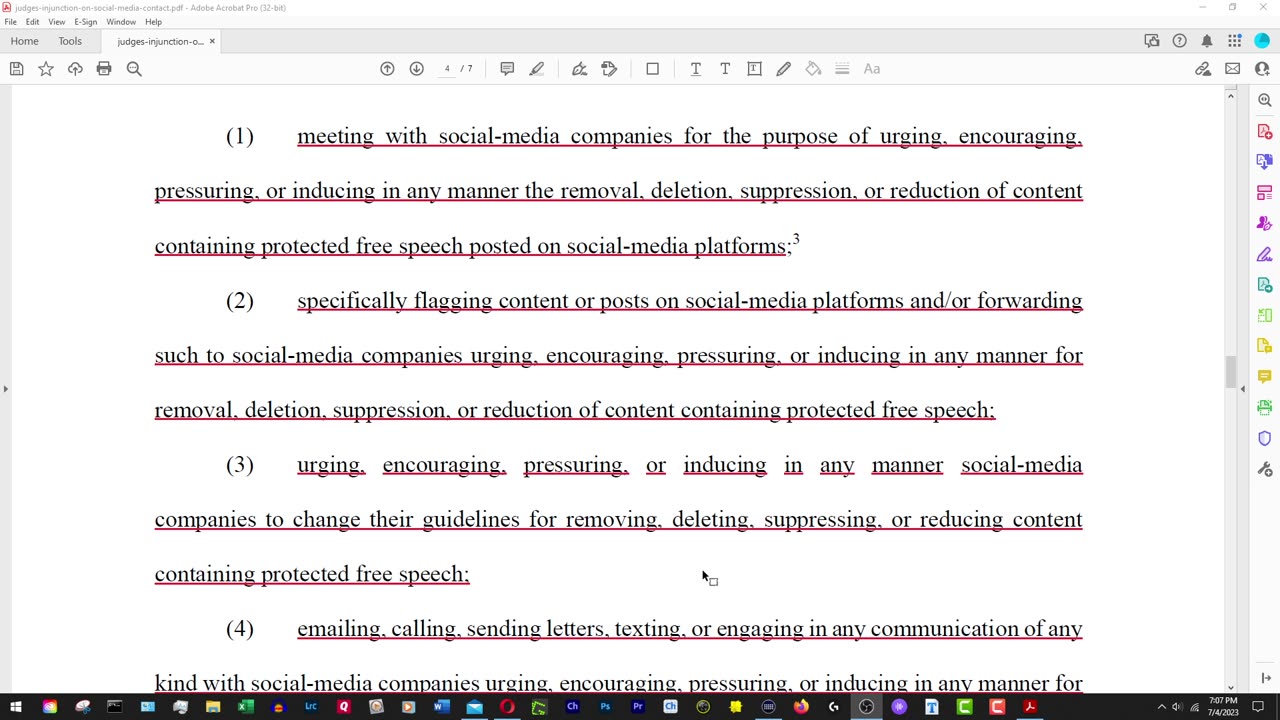Open Export PDF tool in right pane
The width and height of the screenshot is (1280, 720).
click(x=1265, y=161)
